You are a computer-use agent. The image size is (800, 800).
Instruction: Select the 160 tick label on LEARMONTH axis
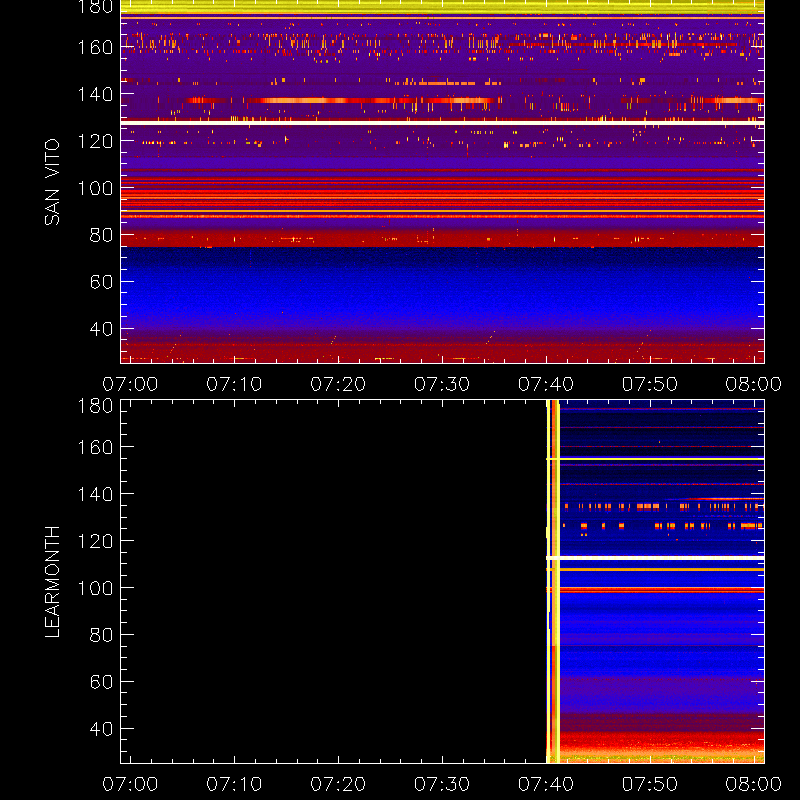(x=95, y=447)
